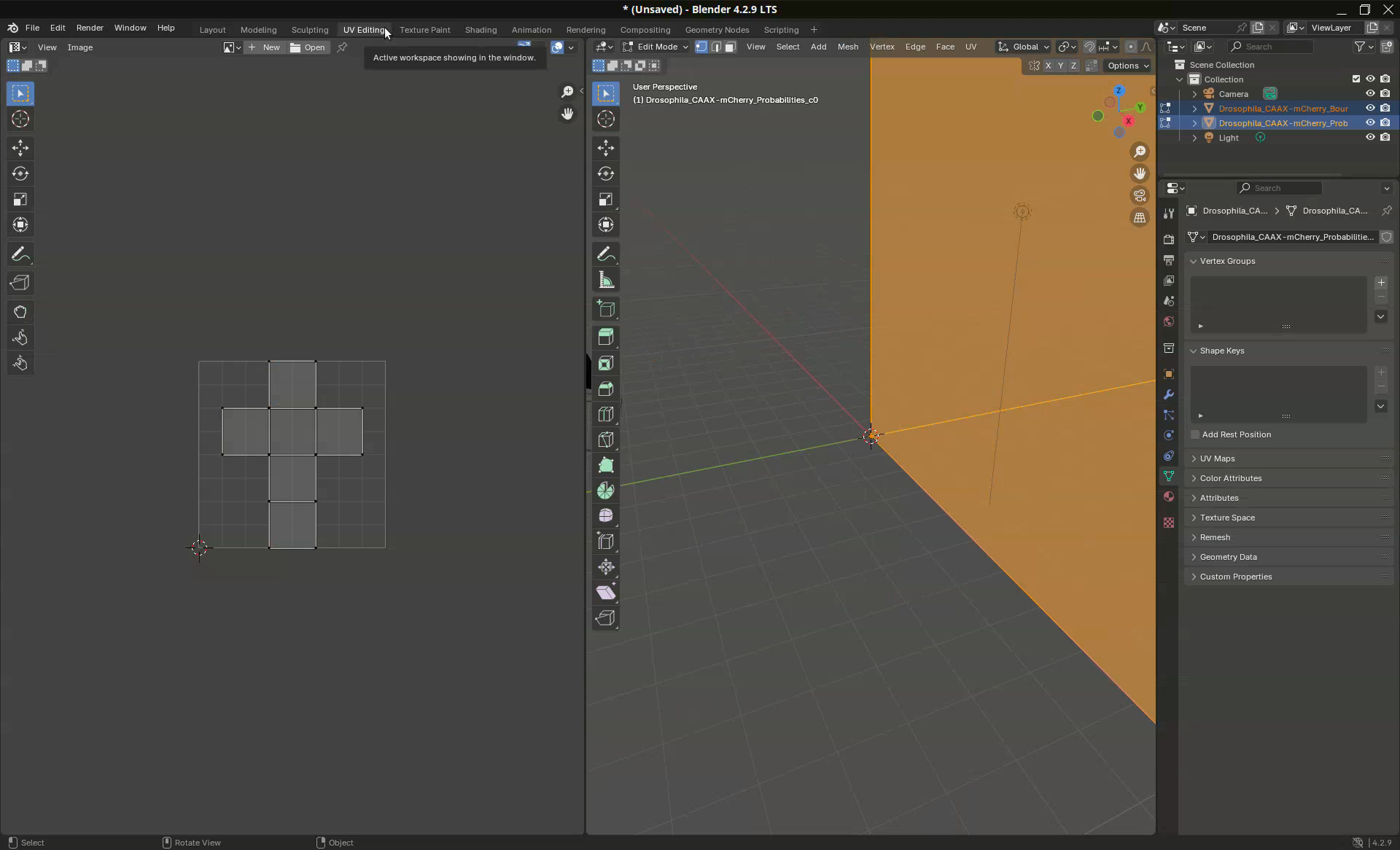Click the Open image button
The height and width of the screenshot is (850, 1400).
(x=308, y=47)
